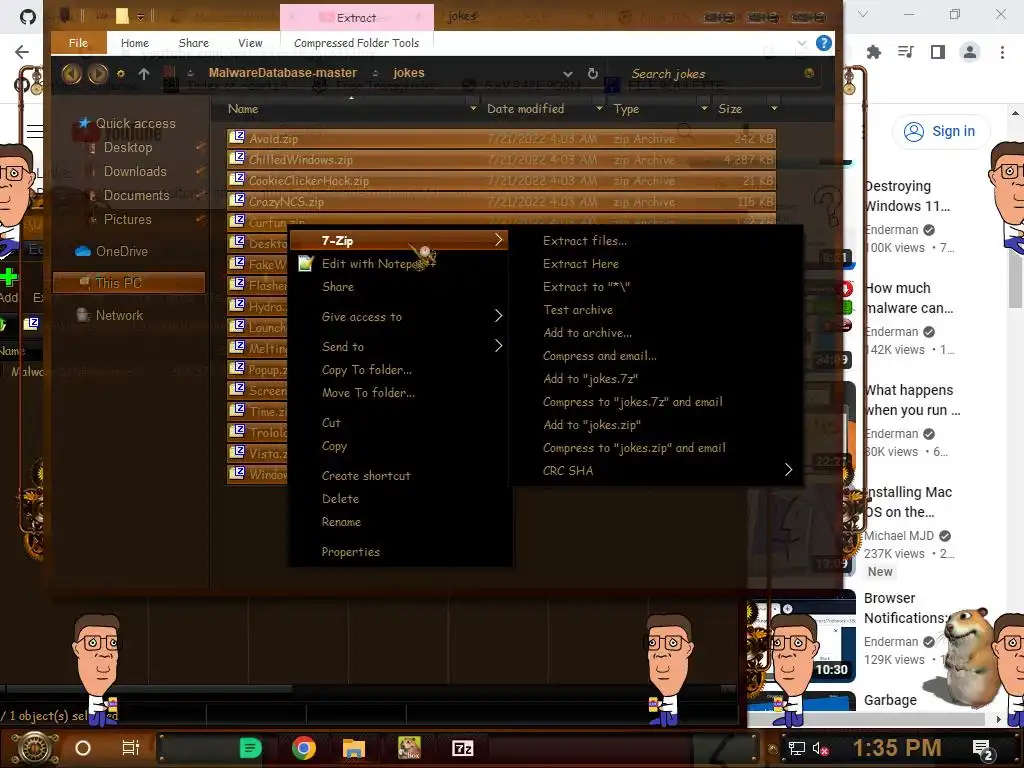Click the Forward arrow in File Explorer
This screenshot has height=768, width=1024.
[x=97, y=74]
